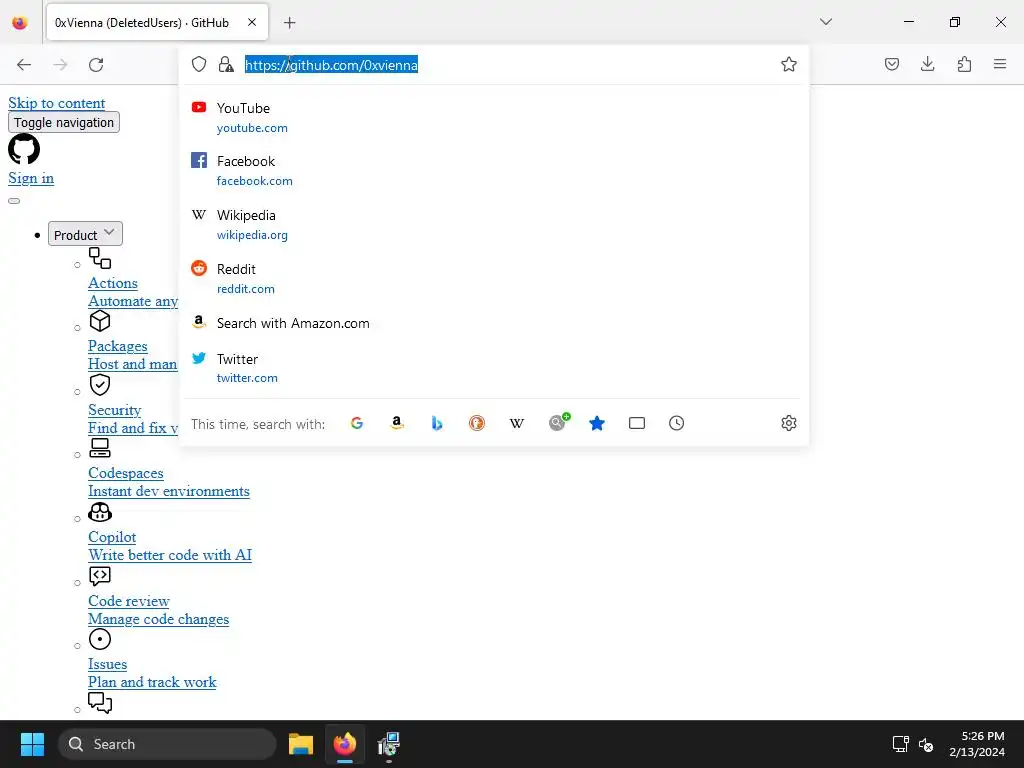The width and height of the screenshot is (1024, 768).
Task: Search with DuckDuckGo one-off icon
Action: (477, 423)
